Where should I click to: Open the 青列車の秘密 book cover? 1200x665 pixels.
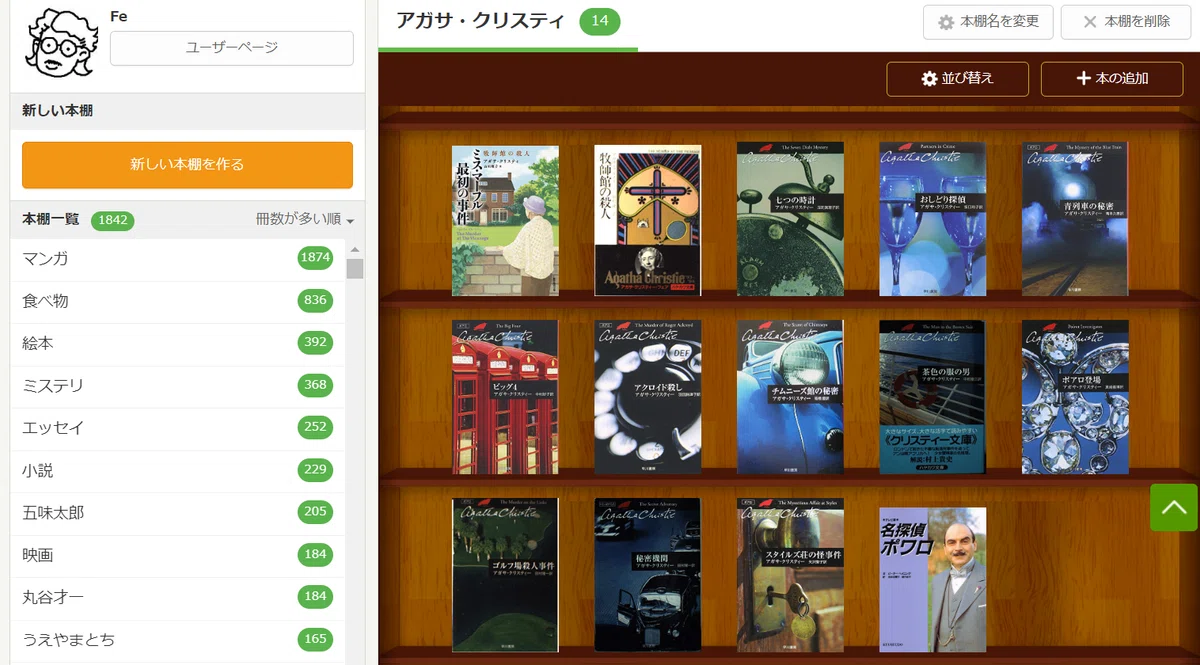click(x=1075, y=219)
